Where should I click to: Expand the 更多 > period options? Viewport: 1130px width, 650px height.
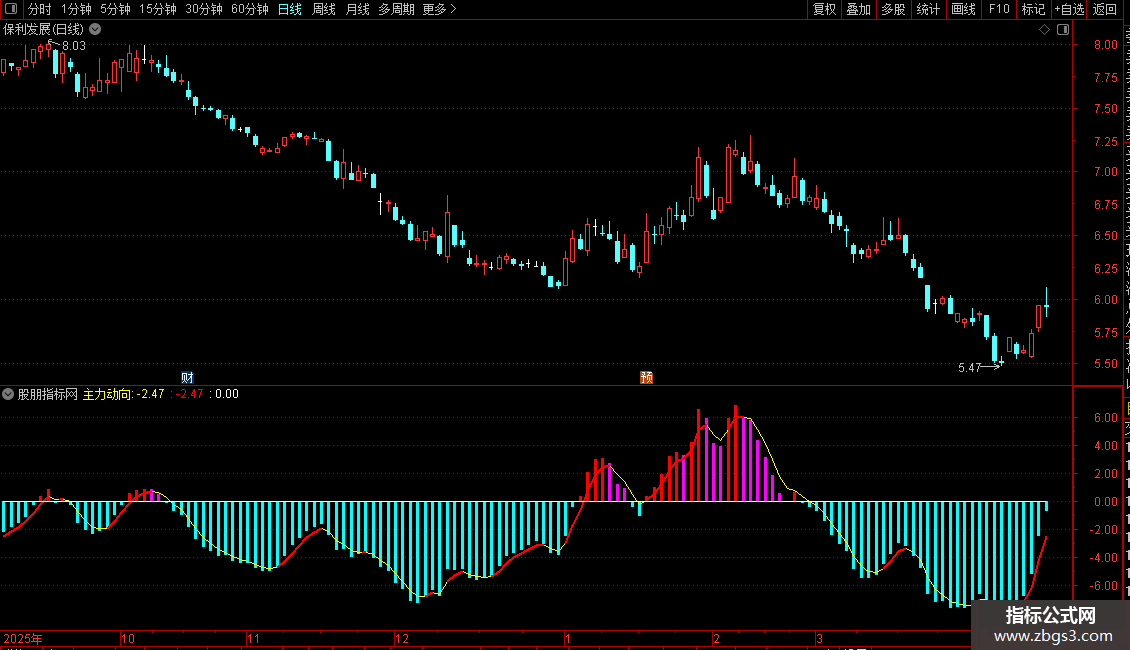tap(440, 9)
